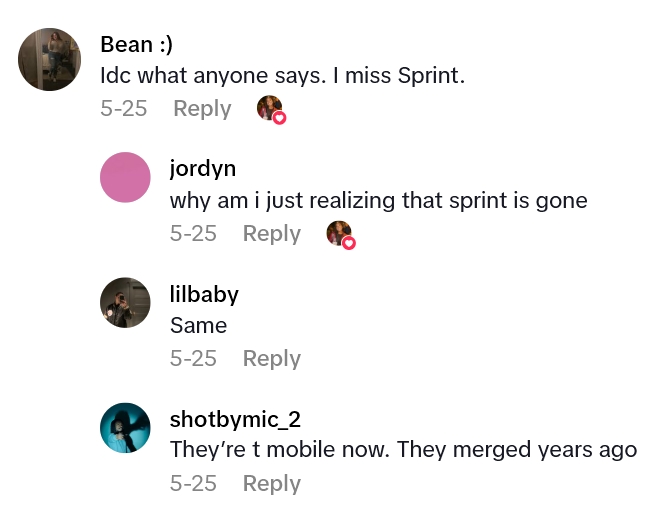
Task: Reply to lilbaby's "Same" comment
Action: click(272, 359)
